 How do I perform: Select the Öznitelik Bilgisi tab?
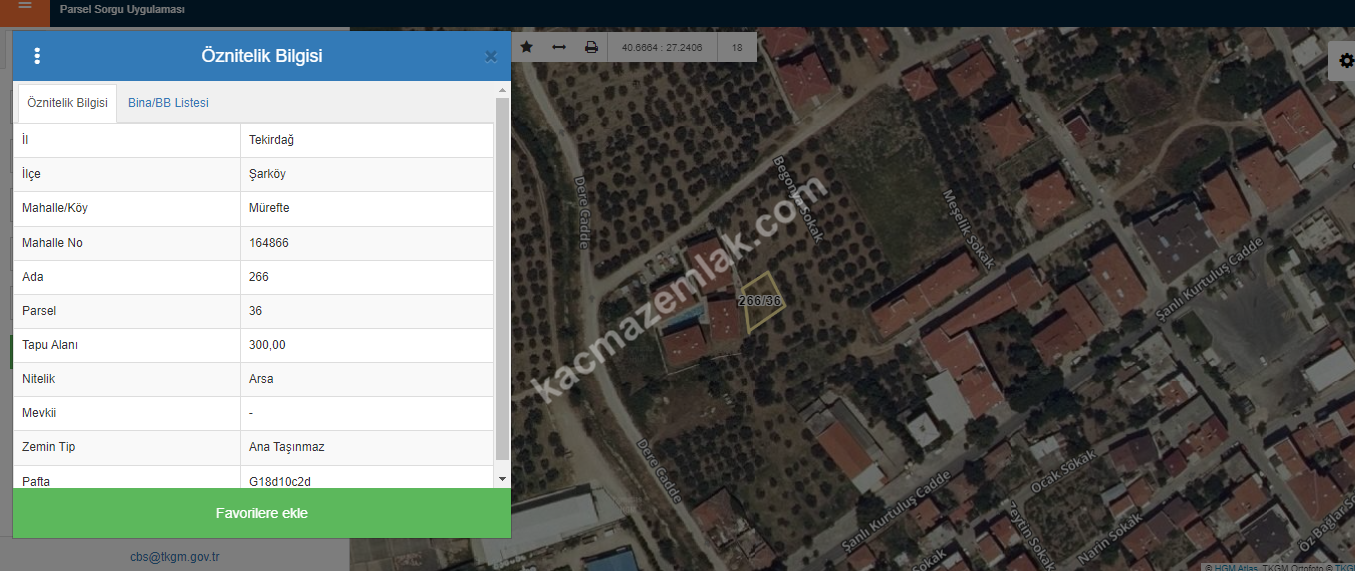pyautogui.click(x=67, y=103)
